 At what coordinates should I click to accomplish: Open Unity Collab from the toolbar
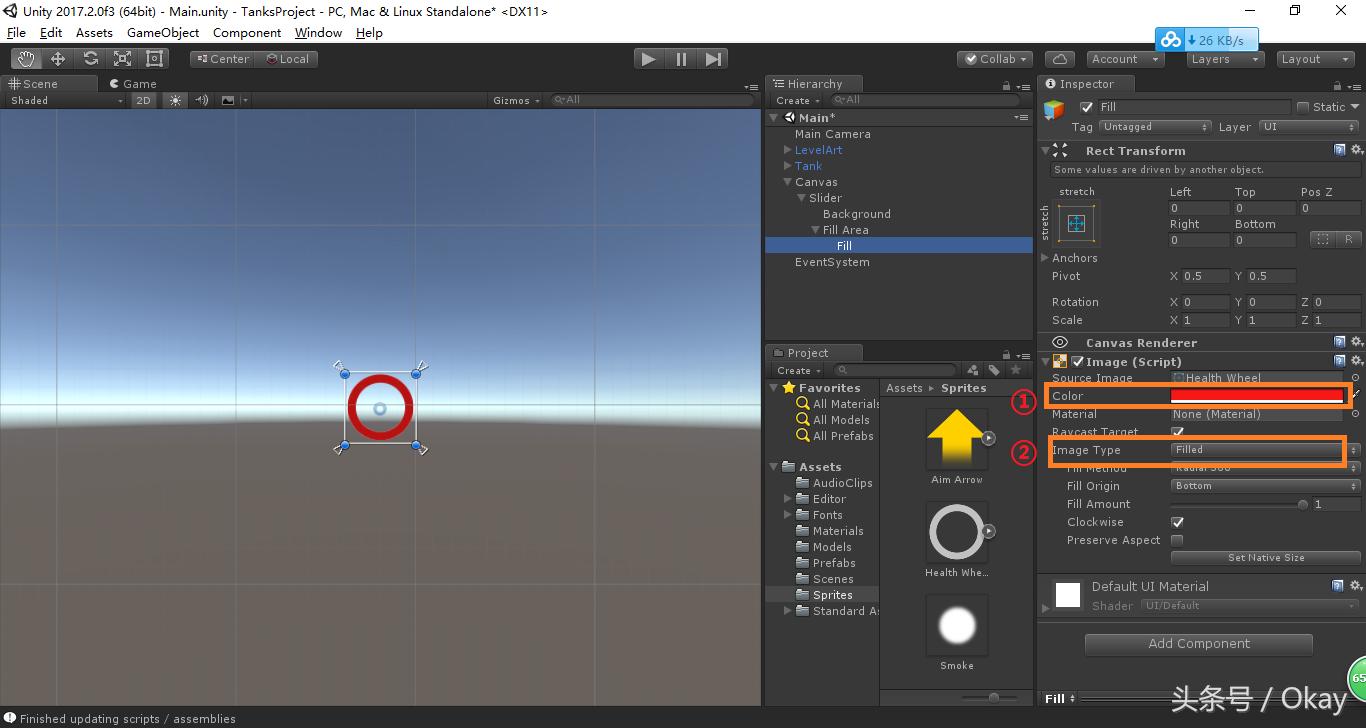tap(994, 58)
